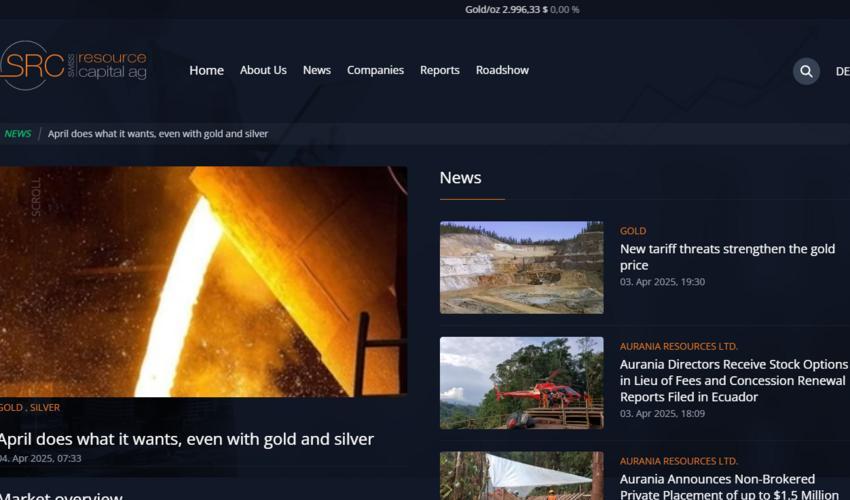Viewport: 850px width, 500px height.
Task: Open the Roadshow page
Action: [x=502, y=70]
